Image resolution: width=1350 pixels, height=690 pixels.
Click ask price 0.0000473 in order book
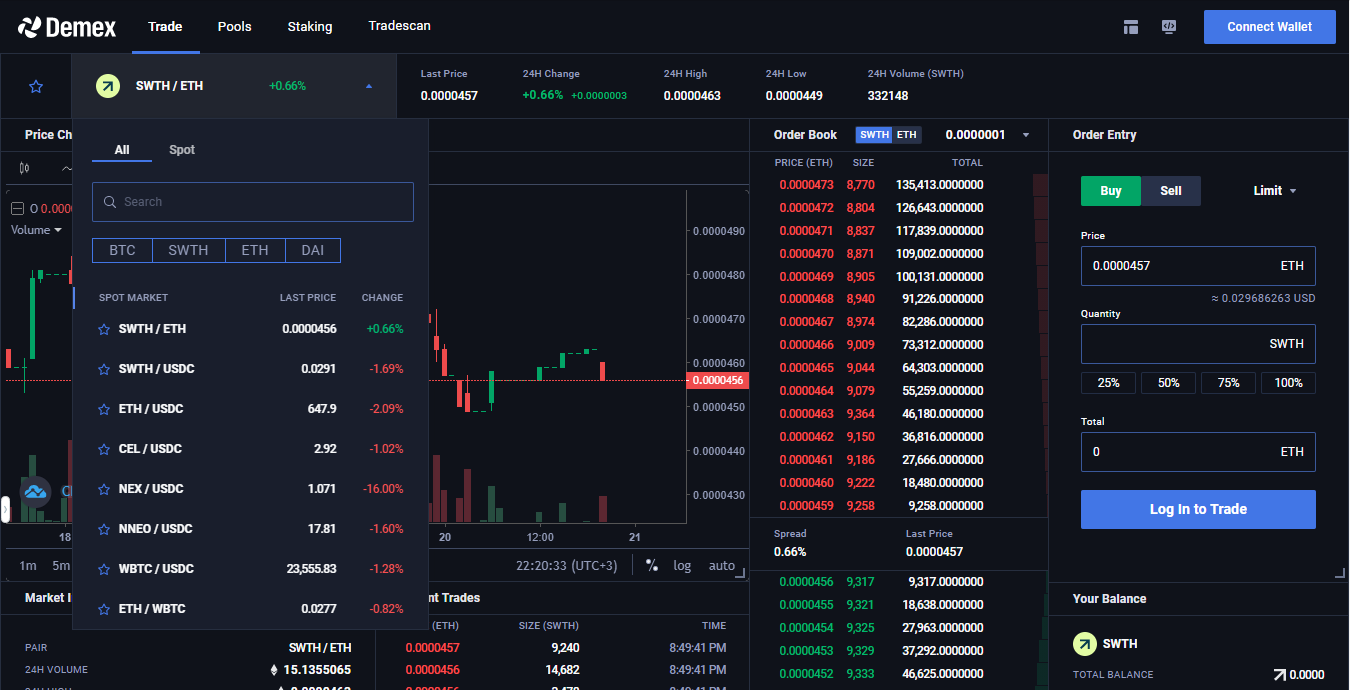pos(806,185)
